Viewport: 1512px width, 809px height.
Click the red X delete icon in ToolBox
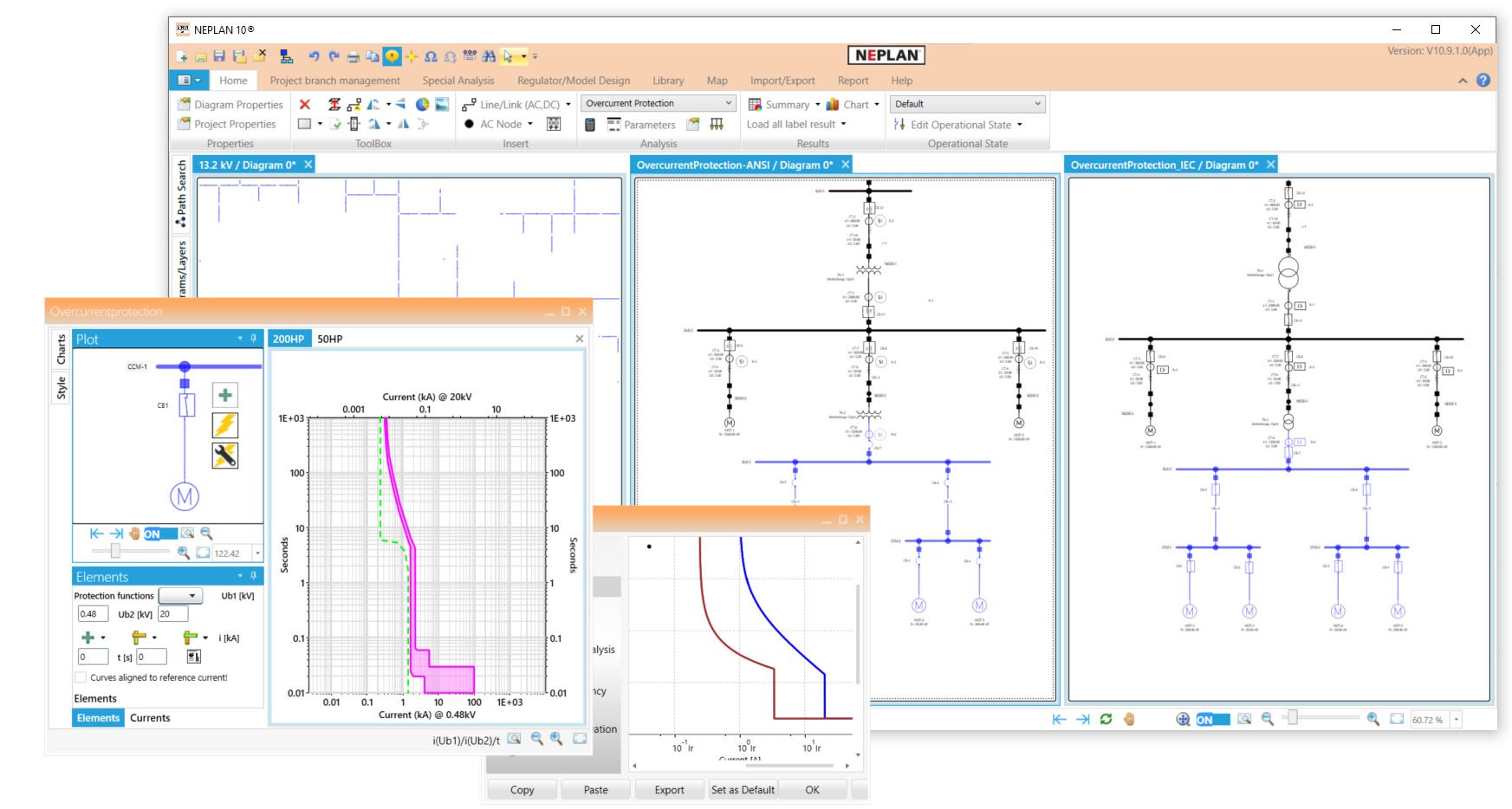pyautogui.click(x=304, y=104)
